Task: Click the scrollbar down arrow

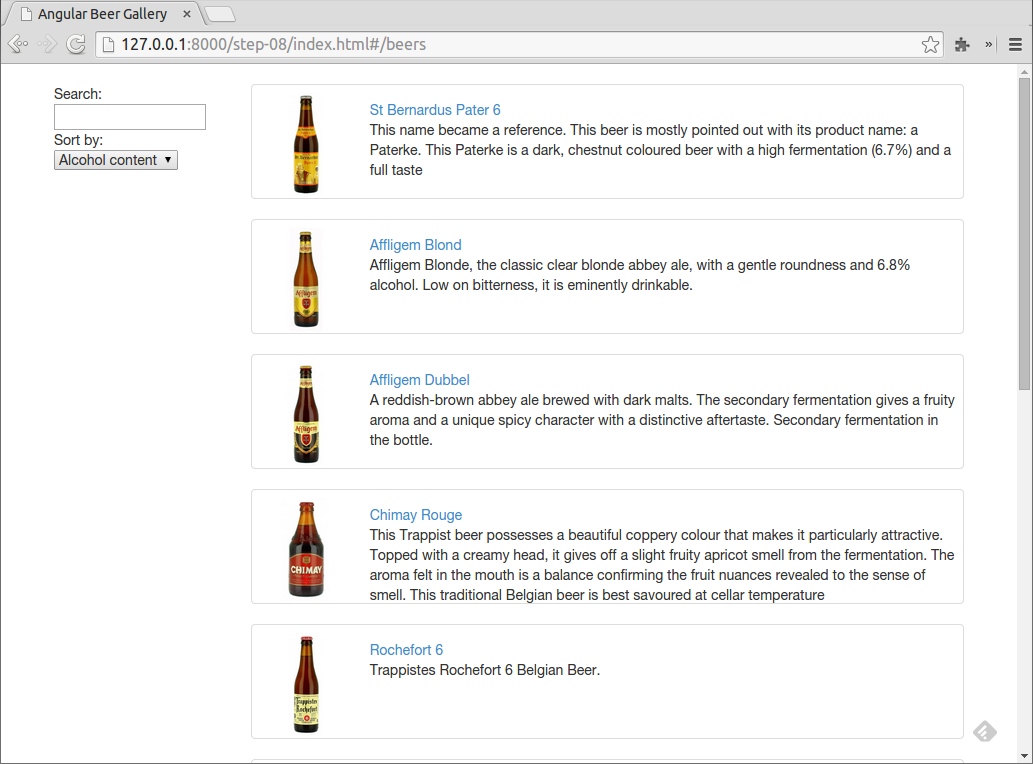Action: click(x=1024, y=756)
